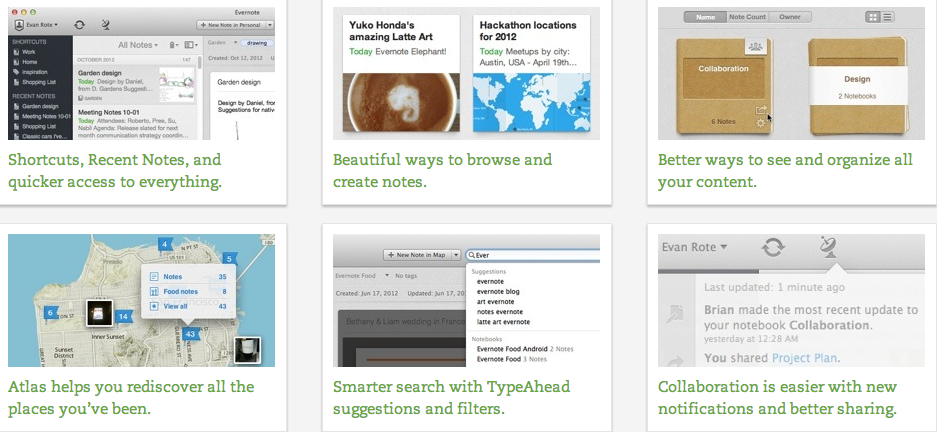Viewport: 937px width, 432px height.
Task: Click the map flag marker labeled 4
Action: tap(165, 244)
